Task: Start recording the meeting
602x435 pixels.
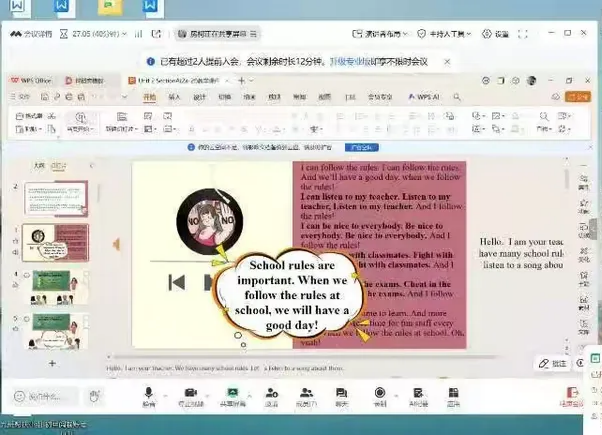Action: 380,397
